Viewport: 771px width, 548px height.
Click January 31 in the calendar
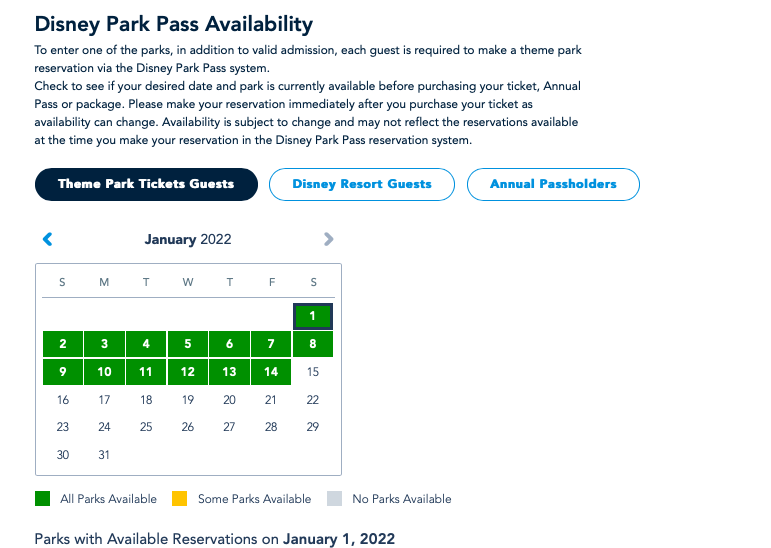coord(104,455)
